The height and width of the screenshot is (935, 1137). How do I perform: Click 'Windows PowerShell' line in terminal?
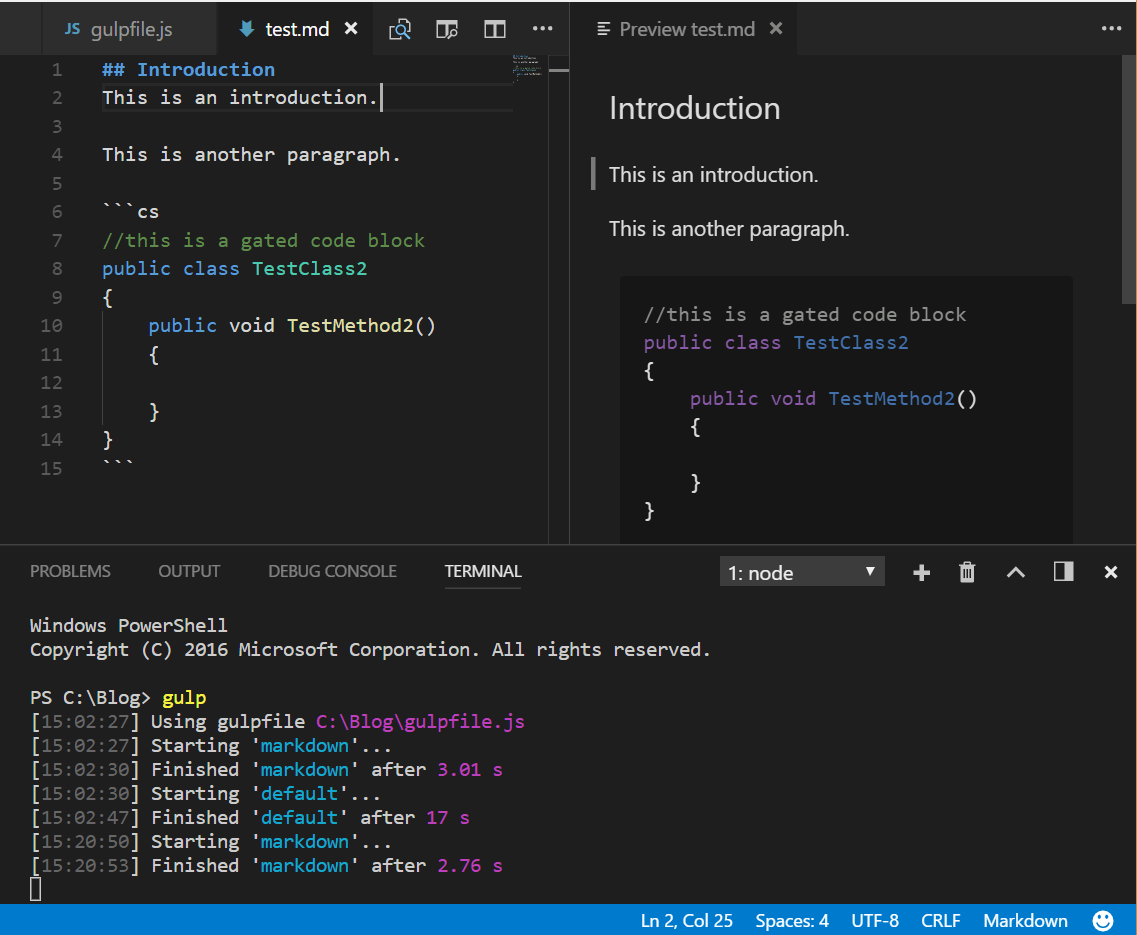pos(128,626)
